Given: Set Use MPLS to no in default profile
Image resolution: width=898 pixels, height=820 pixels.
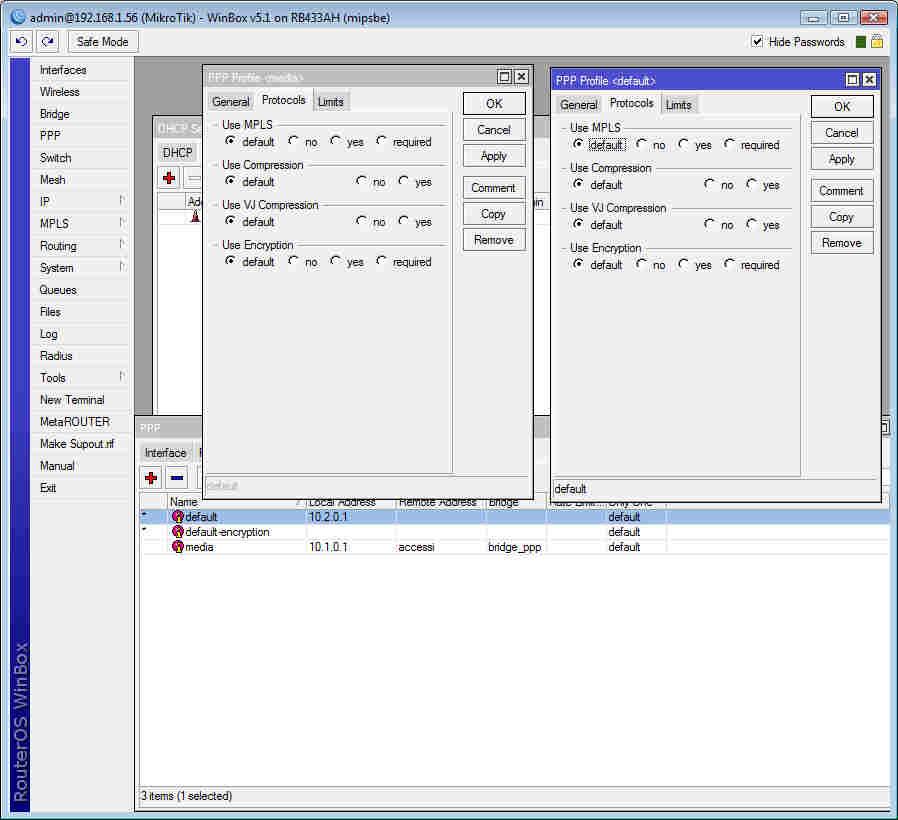Looking at the screenshot, I should [641, 144].
